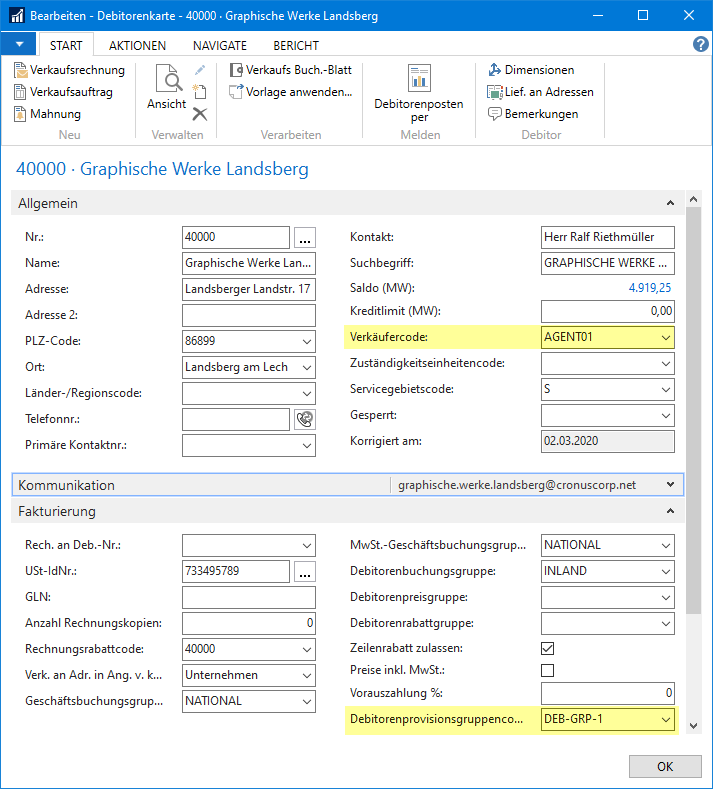
Task: Open Verkaufsrechnung from the ribbon
Action: click(69, 70)
